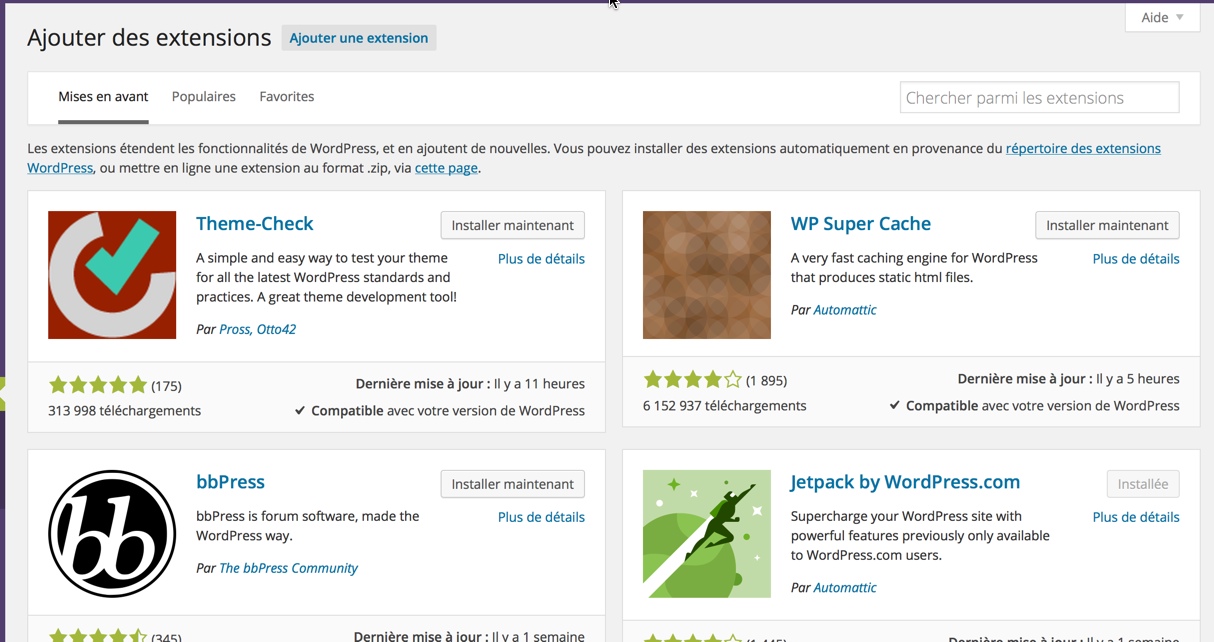Switch to the Mises en avant tab

tap(103, 97)
